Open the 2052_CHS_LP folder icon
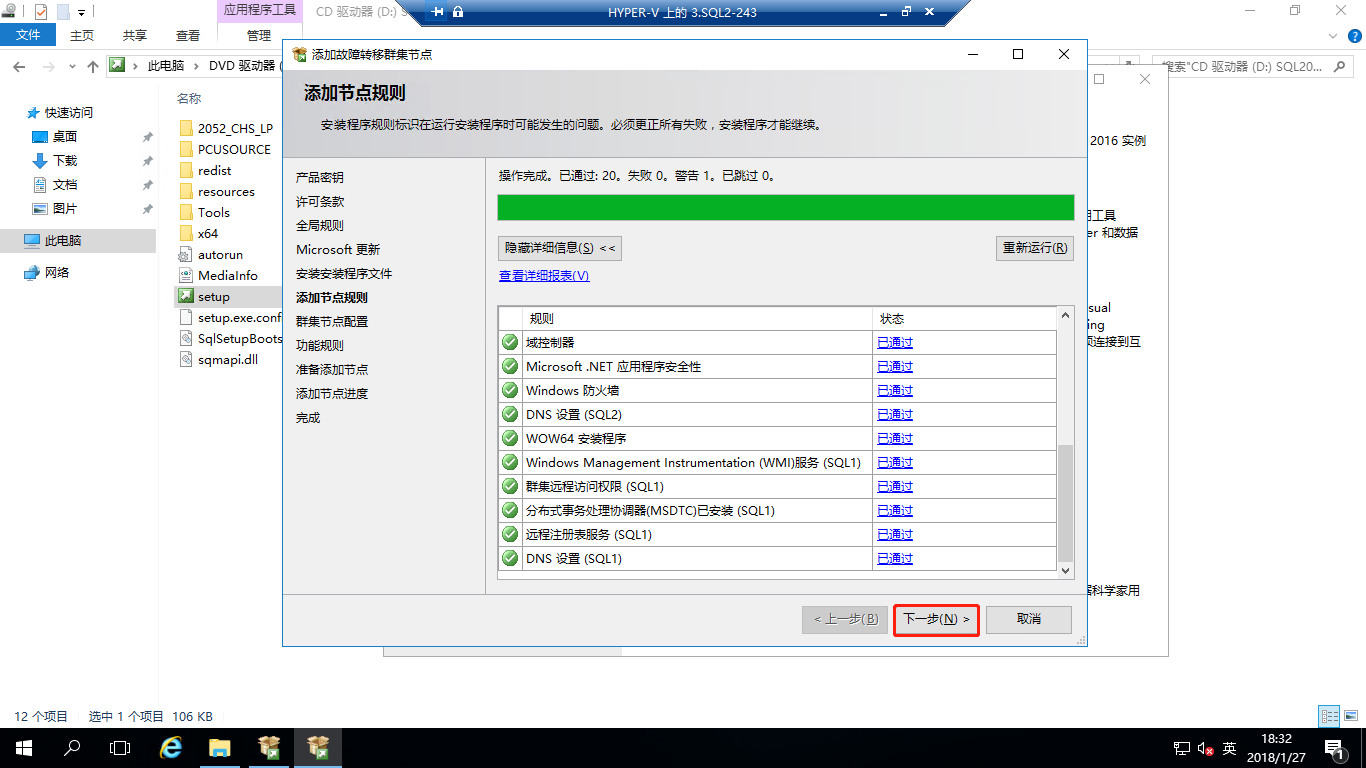This screenshot has height=768, width=1366. pos(186,128)
